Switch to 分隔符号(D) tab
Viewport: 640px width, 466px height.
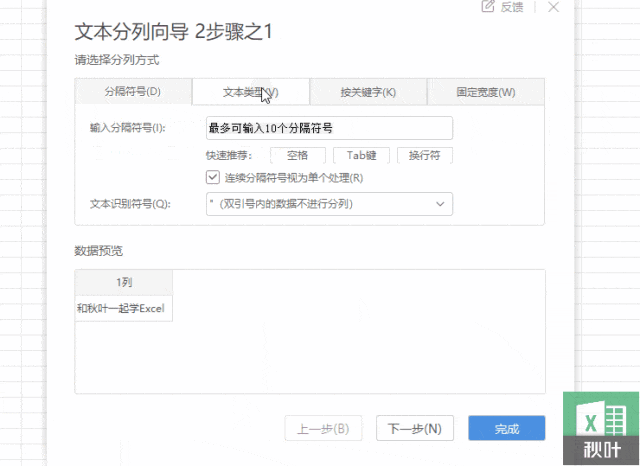pyautogui.click(x=133, y=91)
